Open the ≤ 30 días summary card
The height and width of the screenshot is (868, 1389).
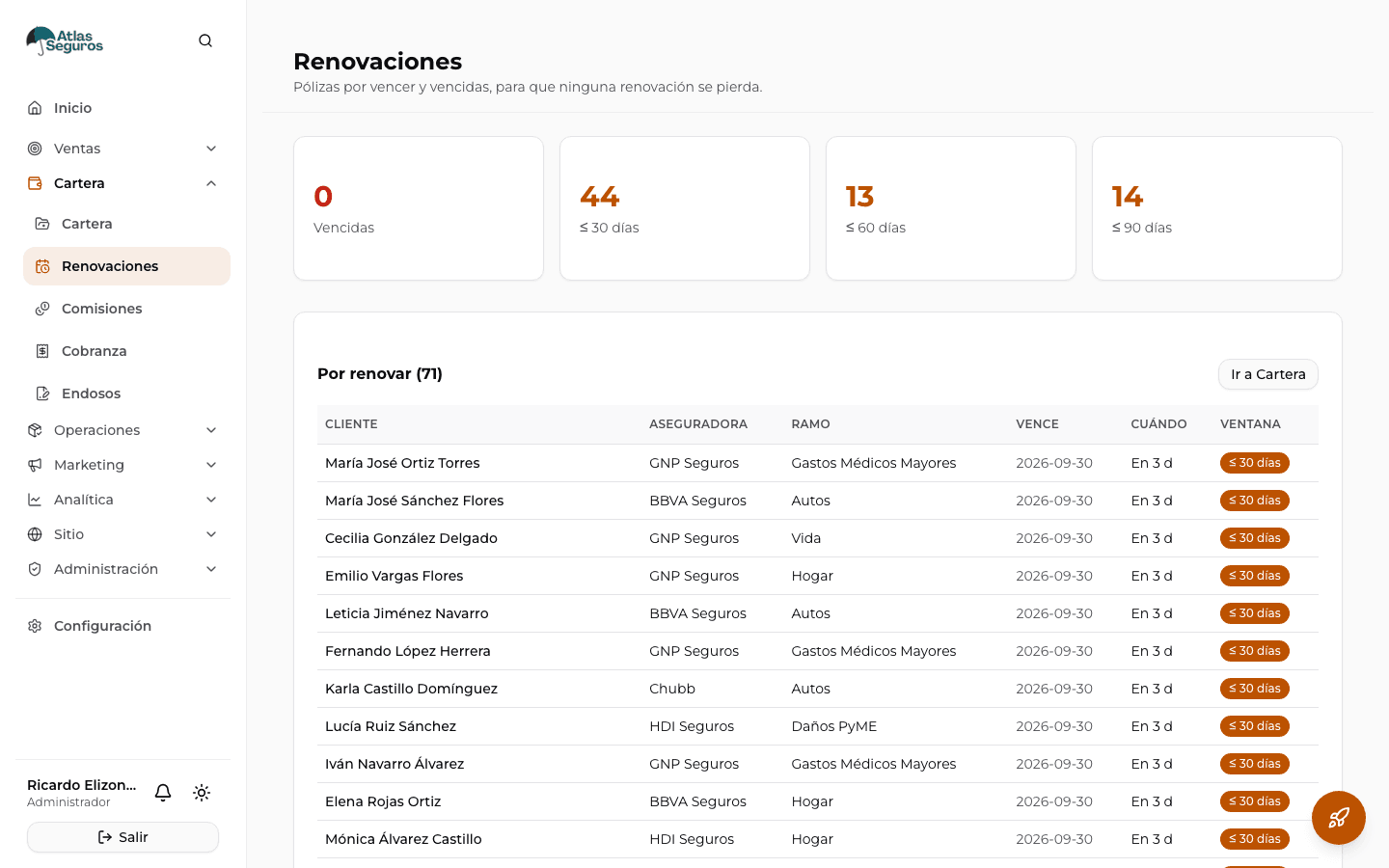685,208
